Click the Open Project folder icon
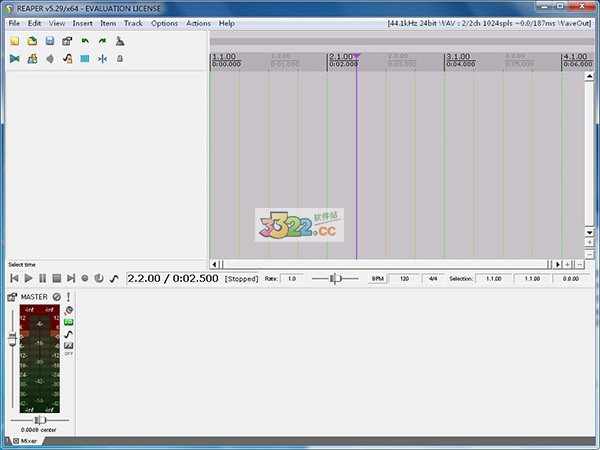This screenshot has height=450, width=600. pos(32,41)
